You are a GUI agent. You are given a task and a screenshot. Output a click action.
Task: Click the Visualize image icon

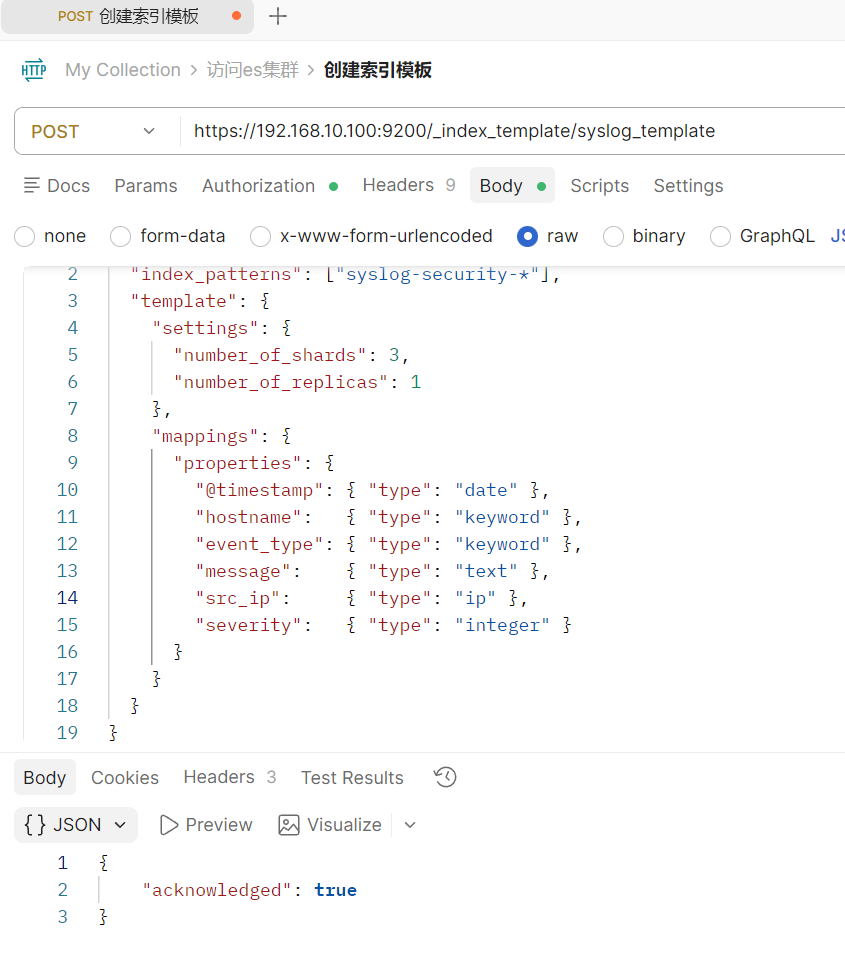click(289, 825)
